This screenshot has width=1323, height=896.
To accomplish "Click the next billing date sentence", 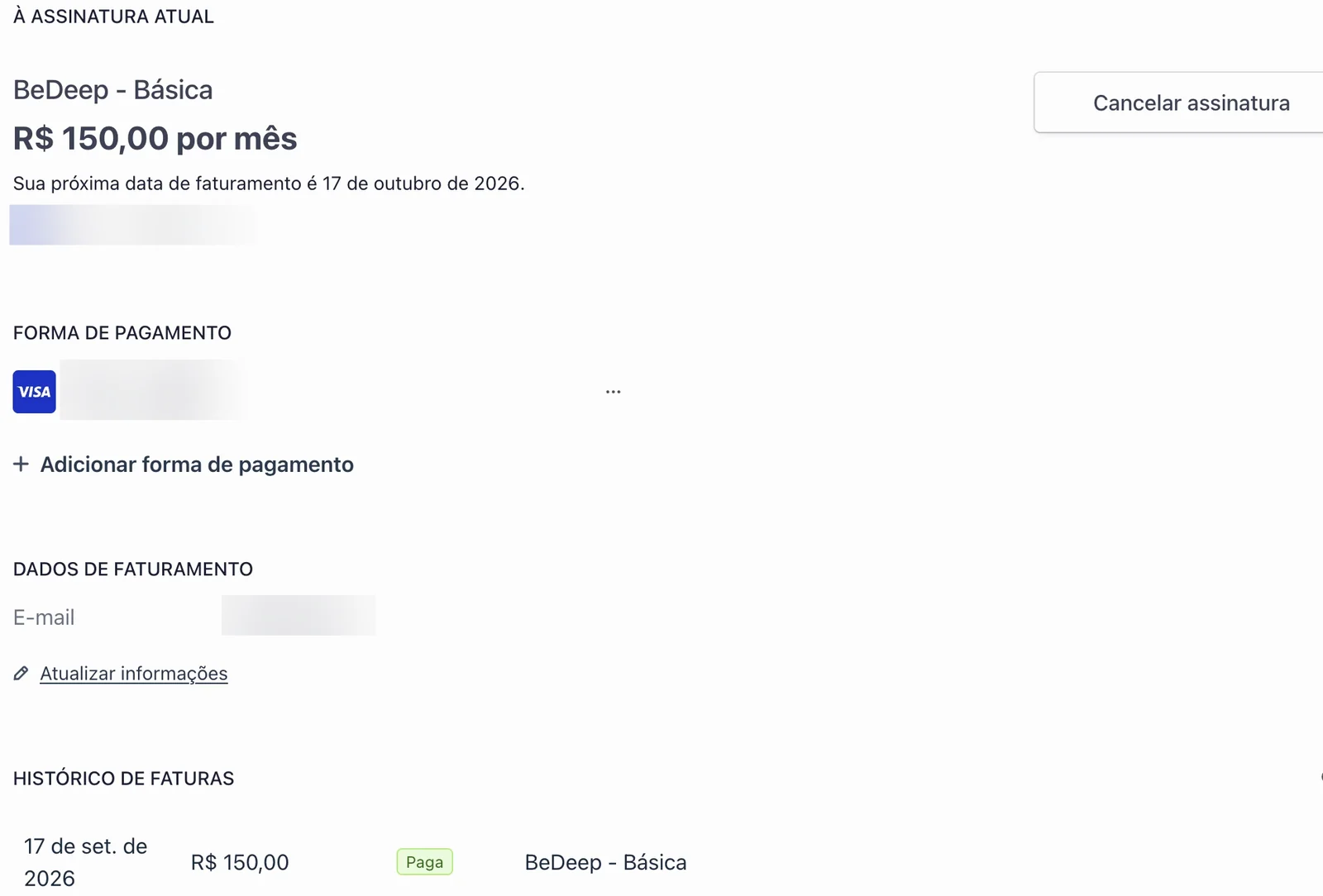I will (x=269, y=183).
